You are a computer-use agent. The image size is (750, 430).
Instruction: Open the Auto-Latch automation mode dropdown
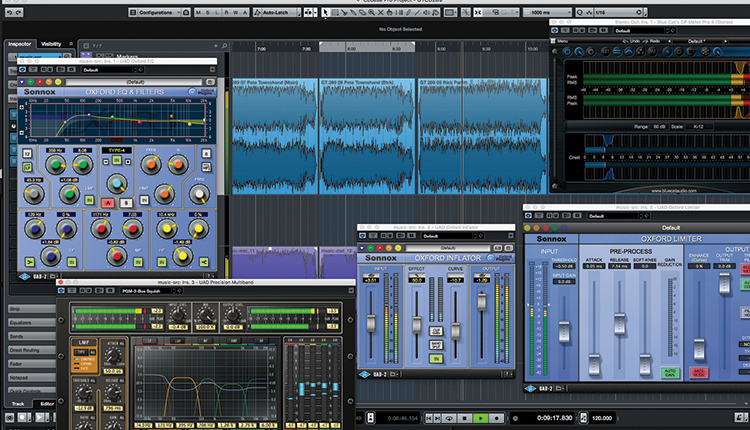[277, 12]
